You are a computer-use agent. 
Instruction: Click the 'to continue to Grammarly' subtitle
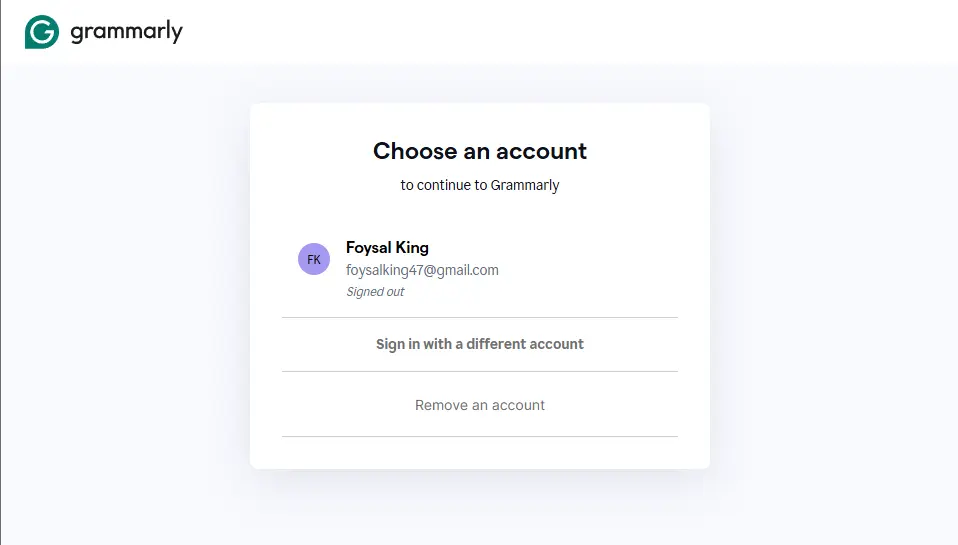(480, 185)
